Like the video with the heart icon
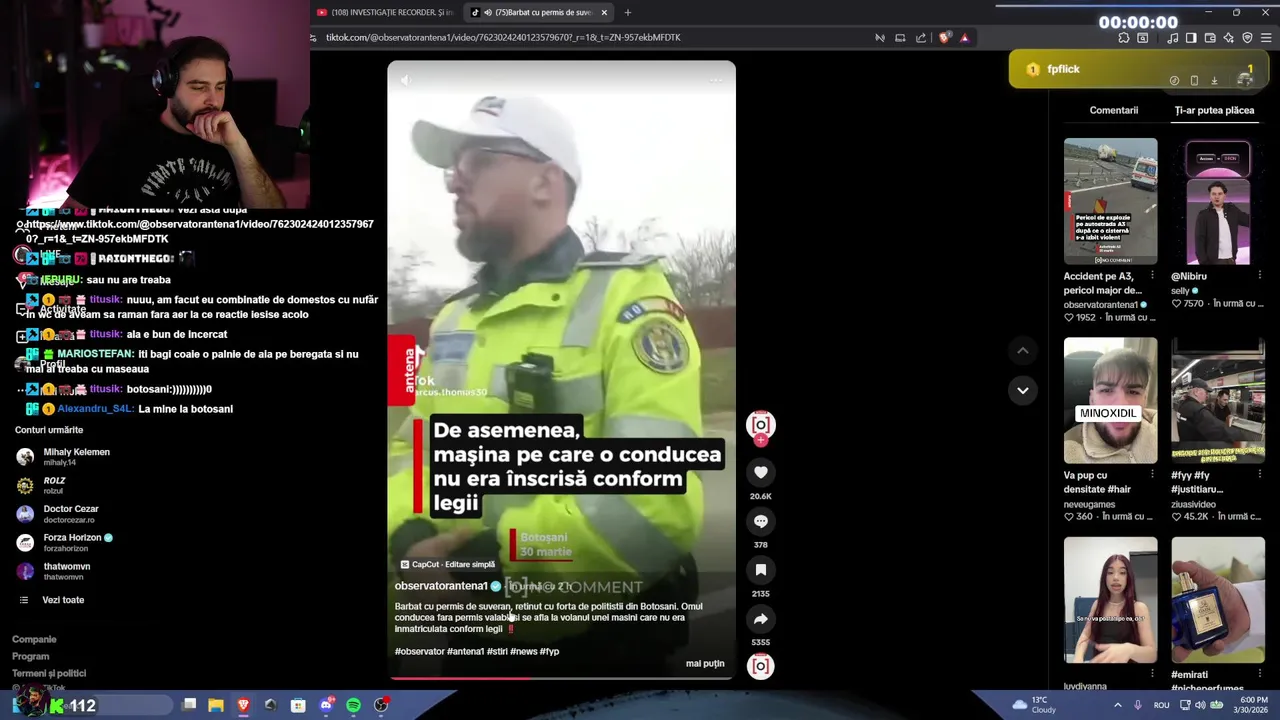The width and height of the screenshot is (1280, 720). pyautogui.click(x=761, y=472)
